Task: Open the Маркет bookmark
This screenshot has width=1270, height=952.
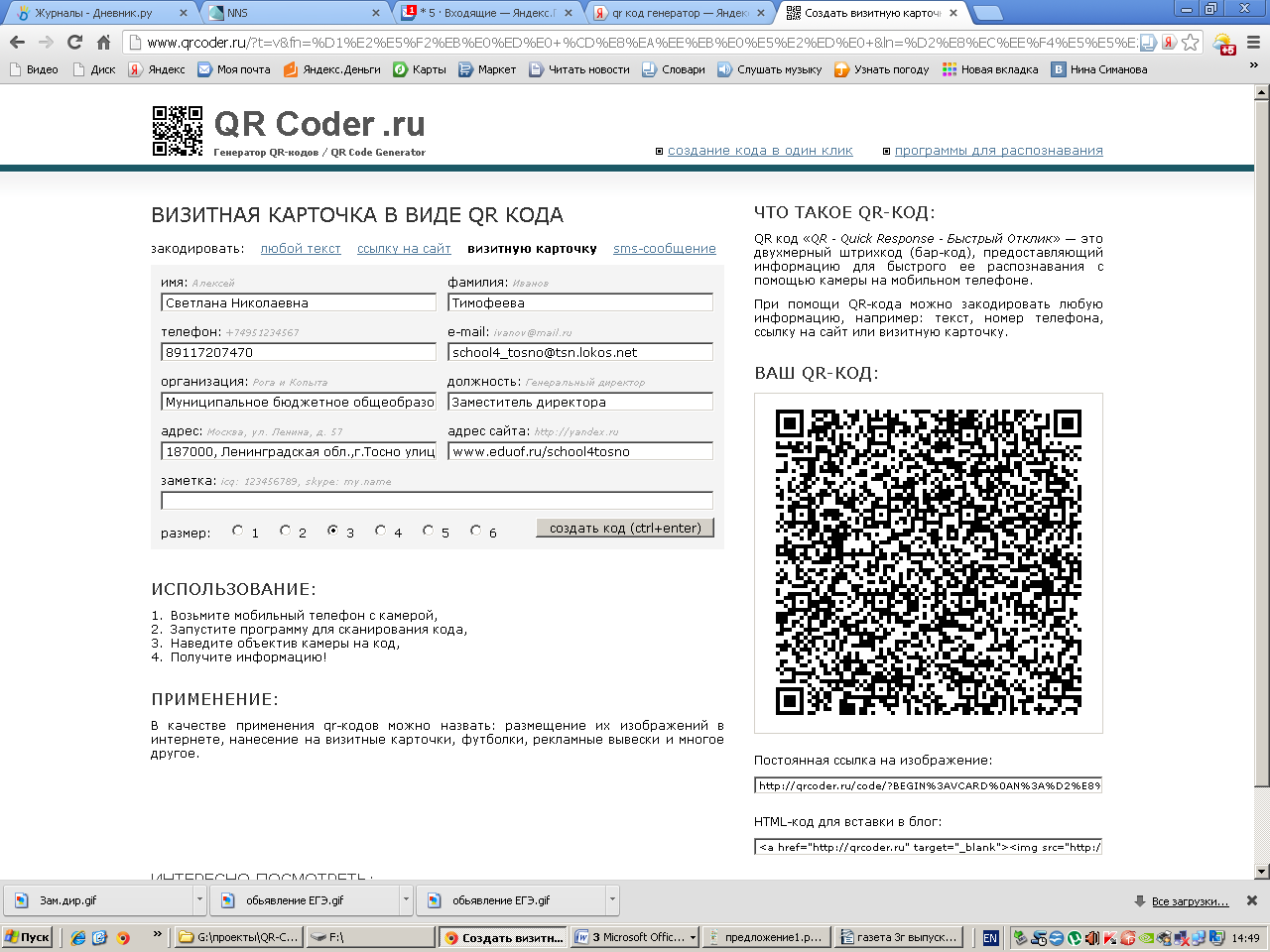Action: point(487,69)
